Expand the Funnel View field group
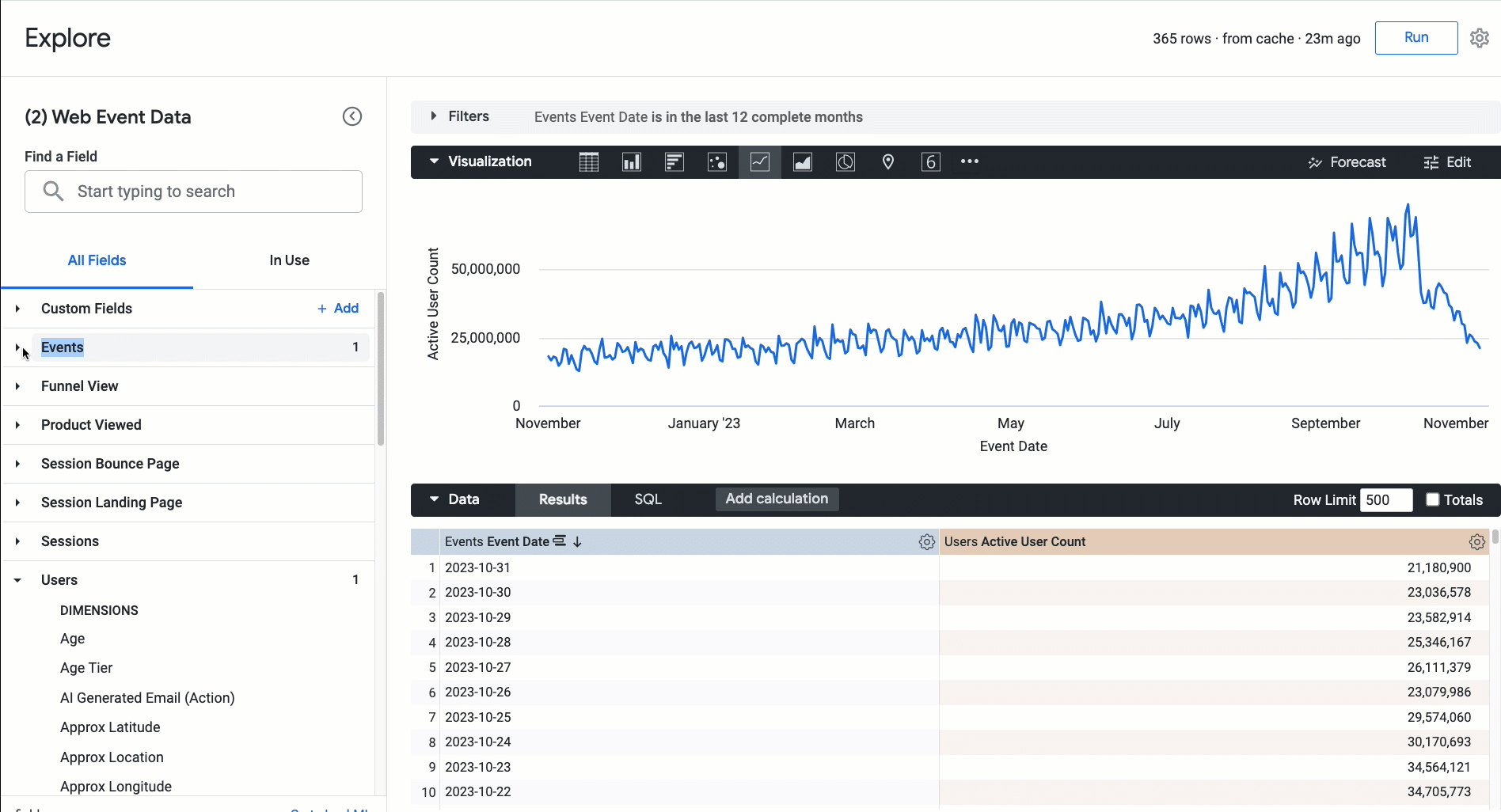Screen dimensions: 1501x812 pos(17,386)
